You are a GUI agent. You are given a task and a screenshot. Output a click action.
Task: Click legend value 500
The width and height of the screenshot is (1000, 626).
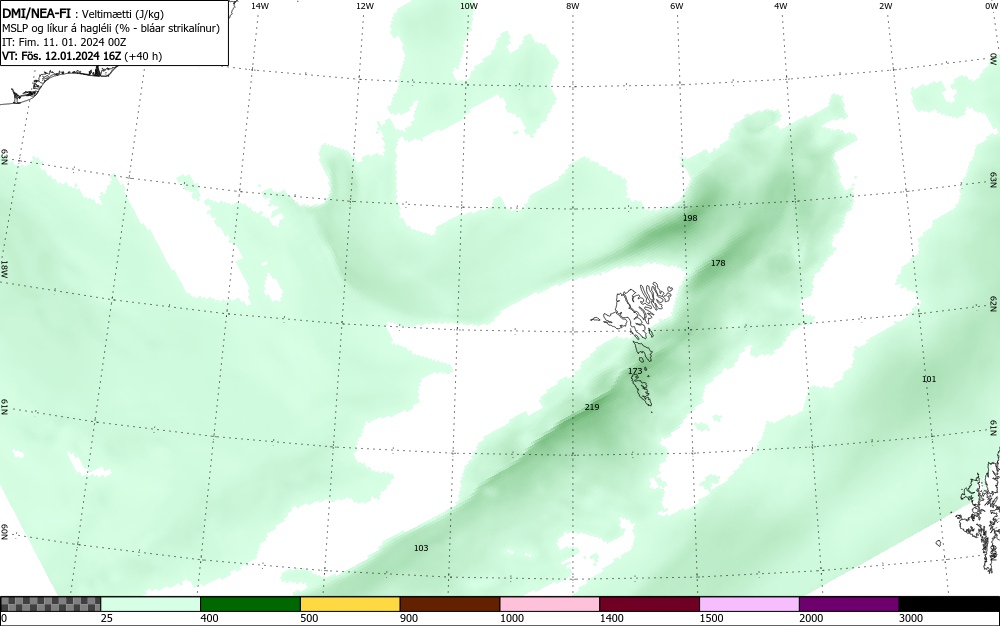click(x=309, y=618)
